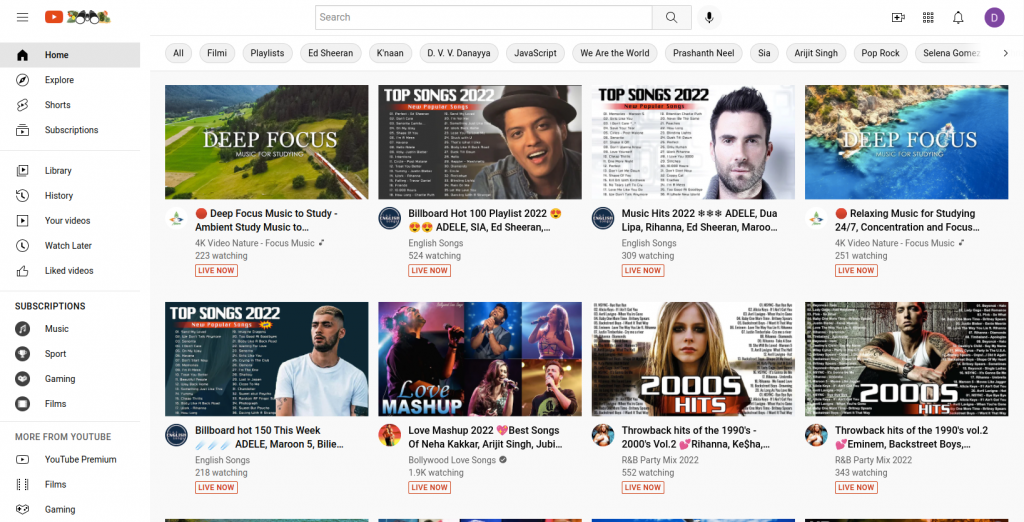Screen dimensions: 1024x522
Task: Start voice search with microphone icon
Action: 709,17
